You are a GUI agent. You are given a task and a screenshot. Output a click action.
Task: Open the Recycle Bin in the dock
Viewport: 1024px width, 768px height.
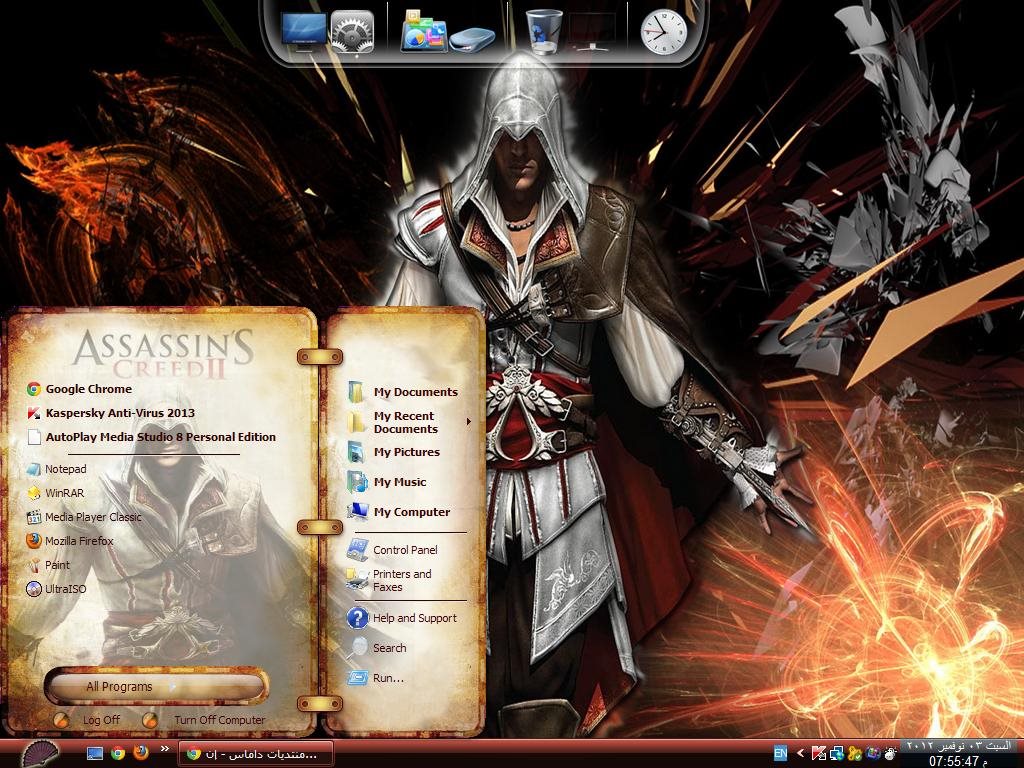click(x=544, y=31)
